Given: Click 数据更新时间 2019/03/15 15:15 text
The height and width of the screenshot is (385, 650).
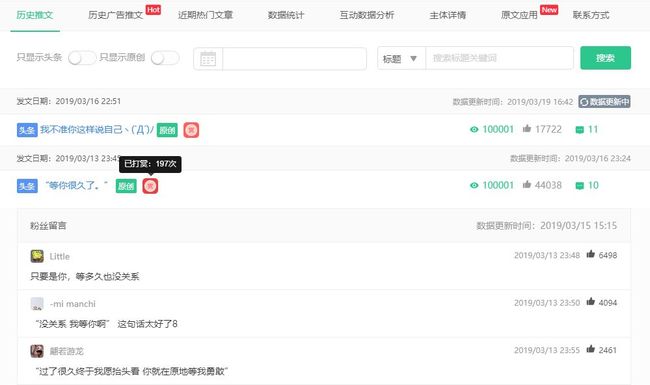Looking at the screenshot, I should [547, 225].
